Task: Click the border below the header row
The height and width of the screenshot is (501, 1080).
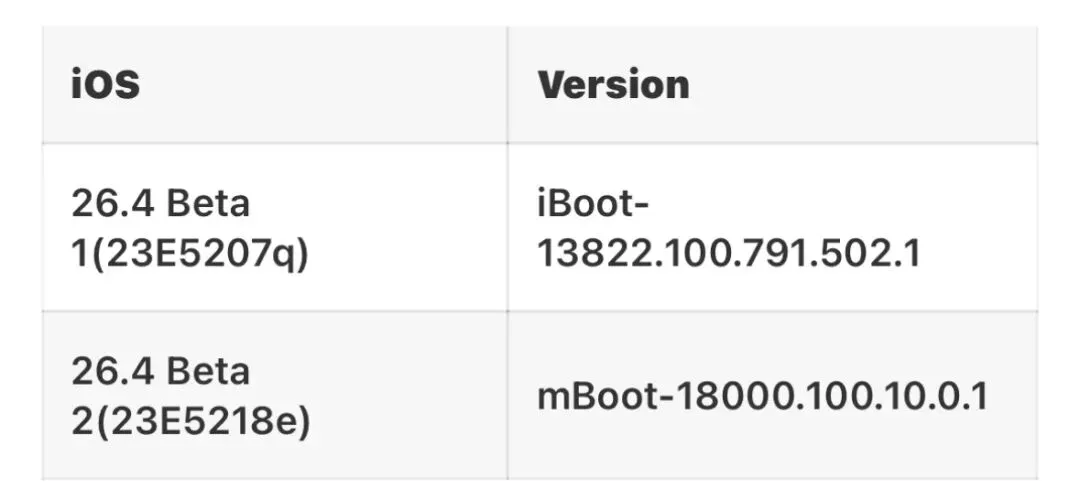Action: pyautogui.click(x=540, y=143)
